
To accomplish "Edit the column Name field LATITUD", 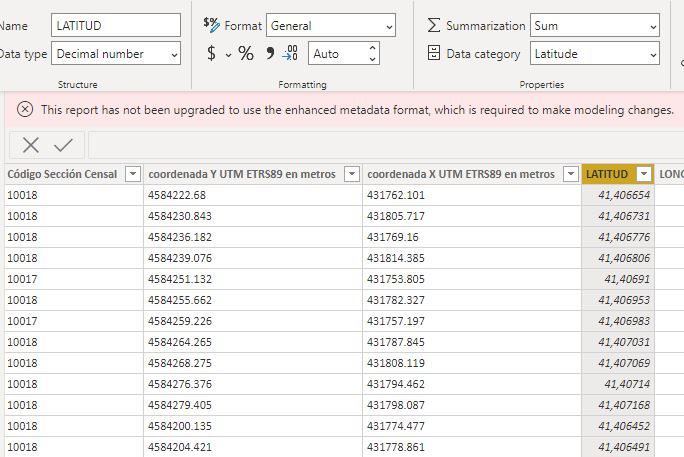I will (116, 25).
